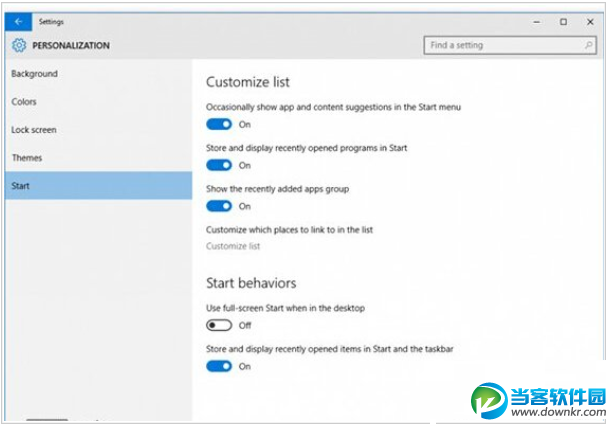Select Colors in the sidebar
This screenshot has width=607, height=426.
(x=24, y=102)
